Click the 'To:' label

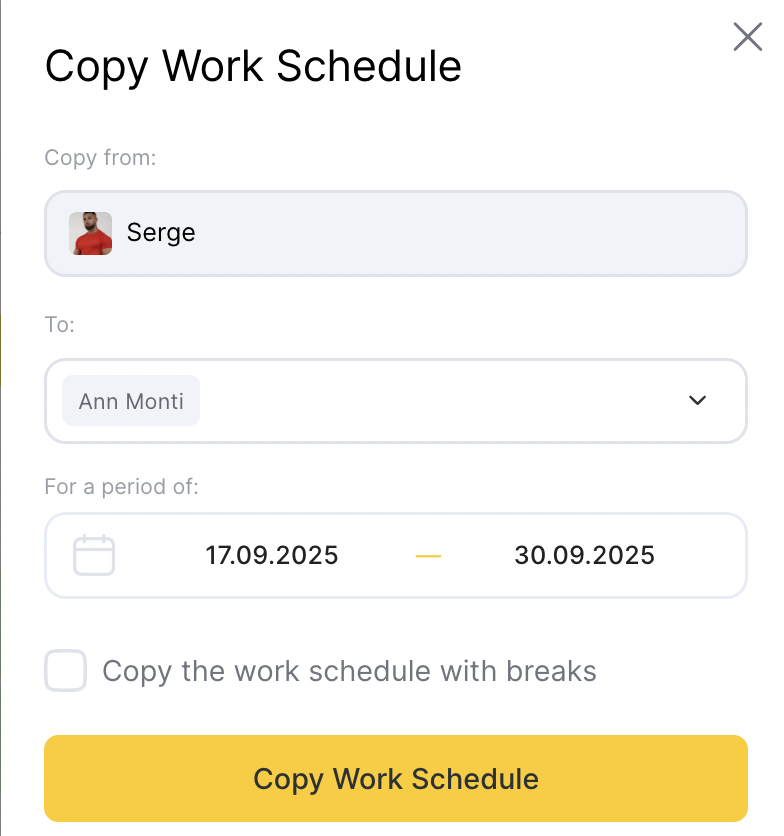60,325
